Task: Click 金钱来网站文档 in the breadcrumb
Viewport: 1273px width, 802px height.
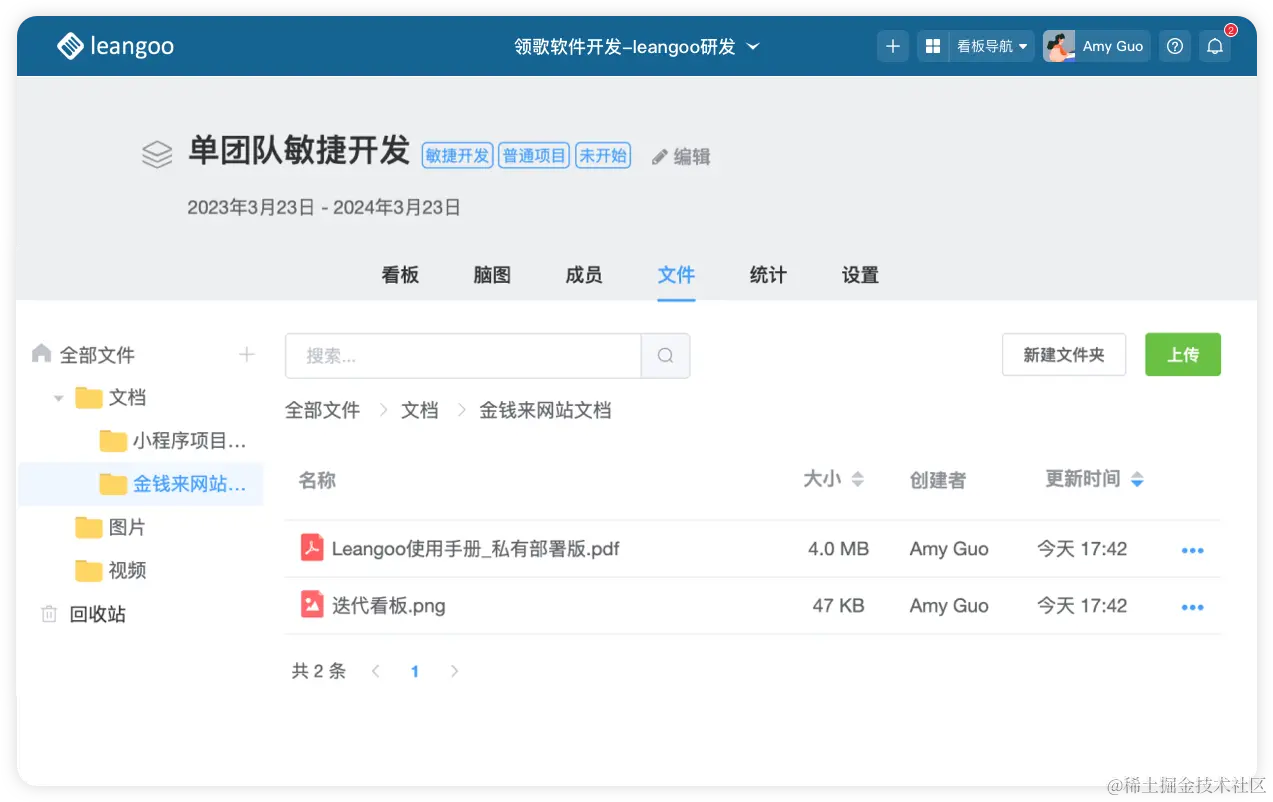Action: click(x=545, y=410)
